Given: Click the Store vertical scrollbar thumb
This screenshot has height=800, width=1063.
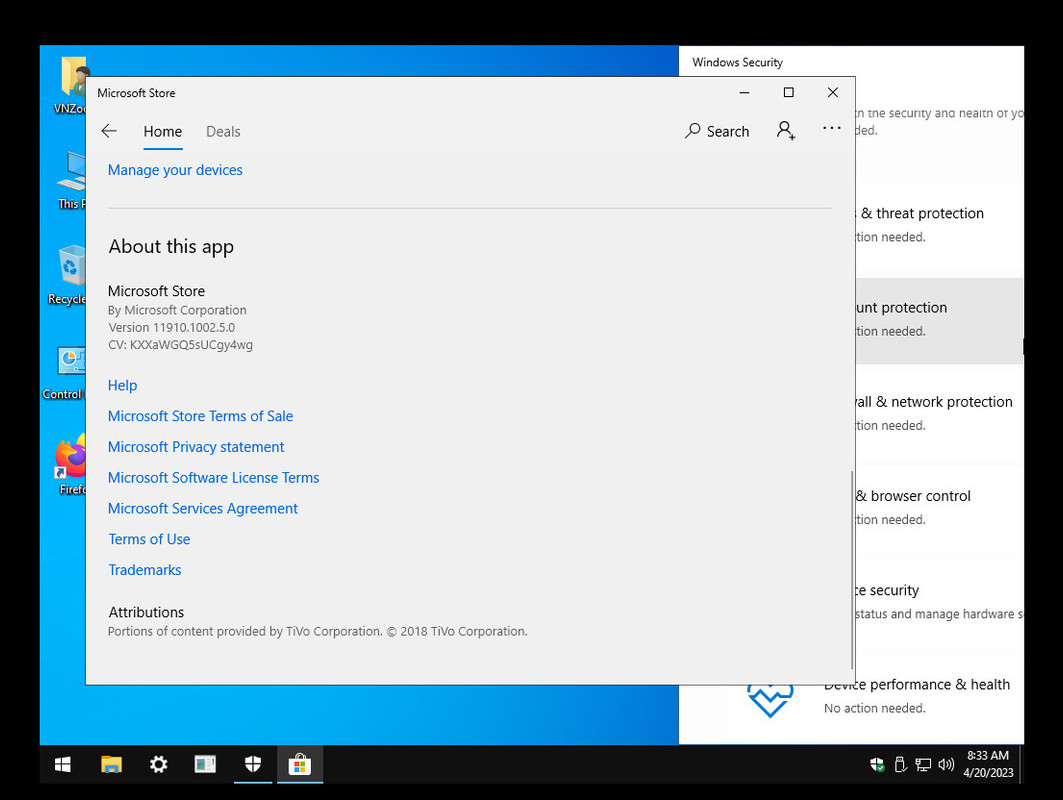Looking at the screenshot, I should pyautogui.click(x=851, y=569).
